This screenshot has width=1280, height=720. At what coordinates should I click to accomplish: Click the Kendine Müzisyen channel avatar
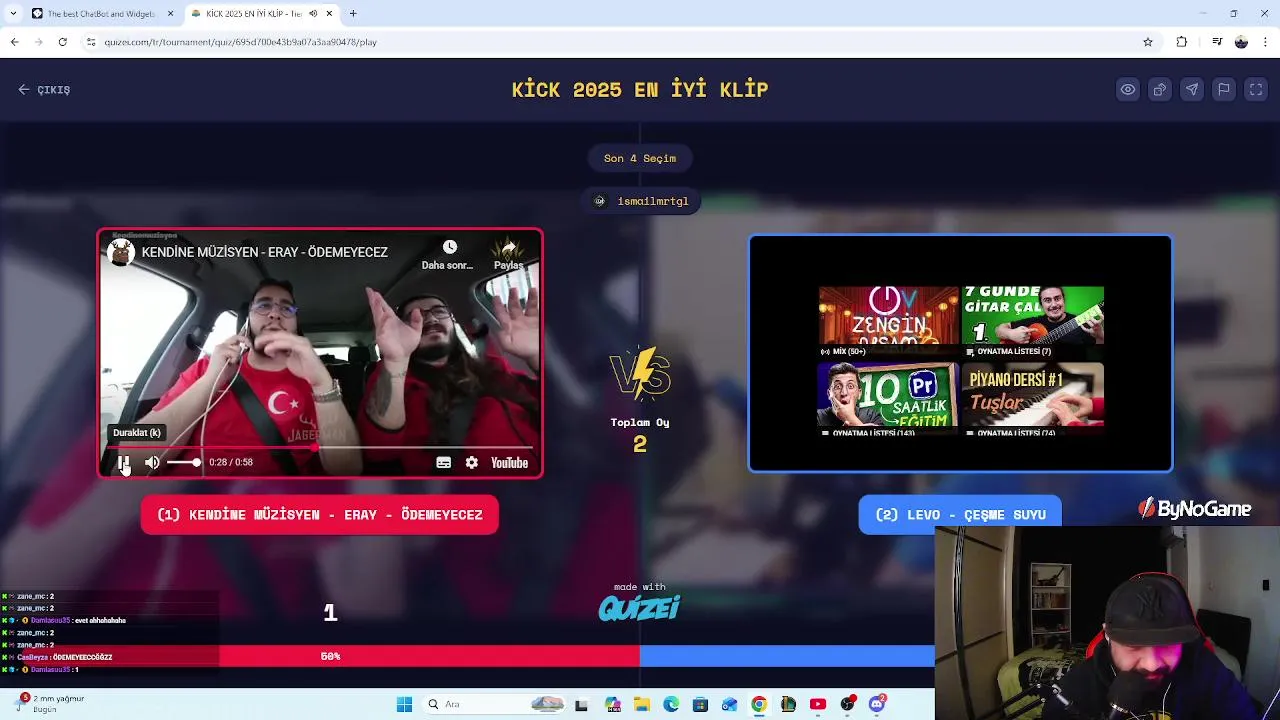[x=121, y=252]
